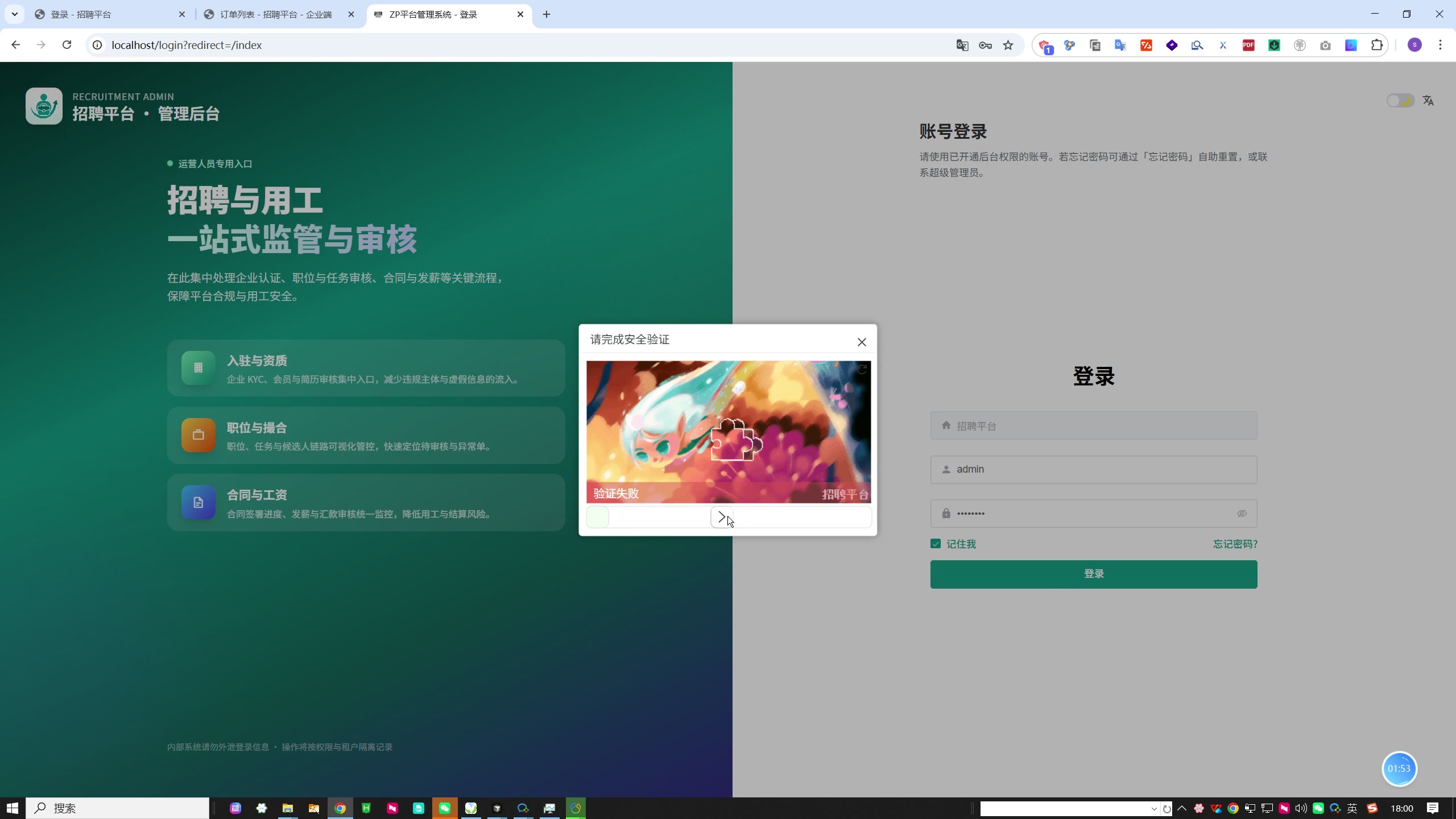Click the taskbar clock 18:00
The width and height of the screenshot is (1456, 819).
pos(1402,808)
